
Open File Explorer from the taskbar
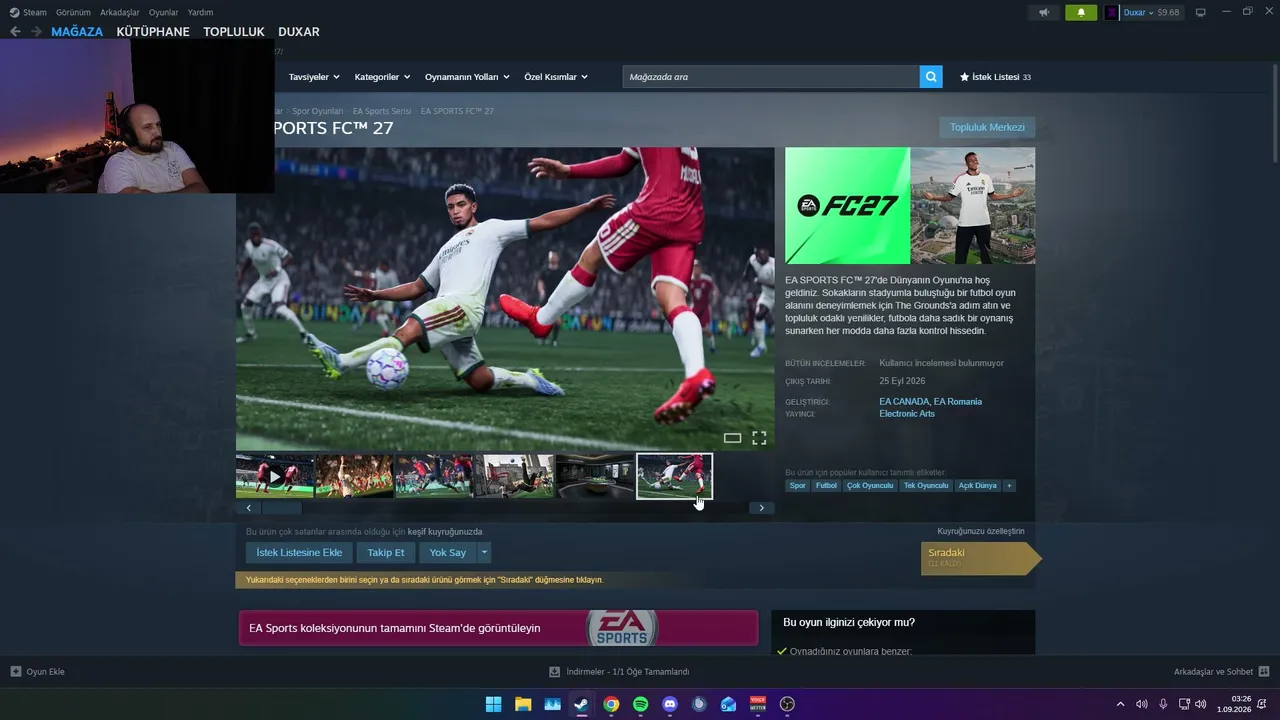523,704
